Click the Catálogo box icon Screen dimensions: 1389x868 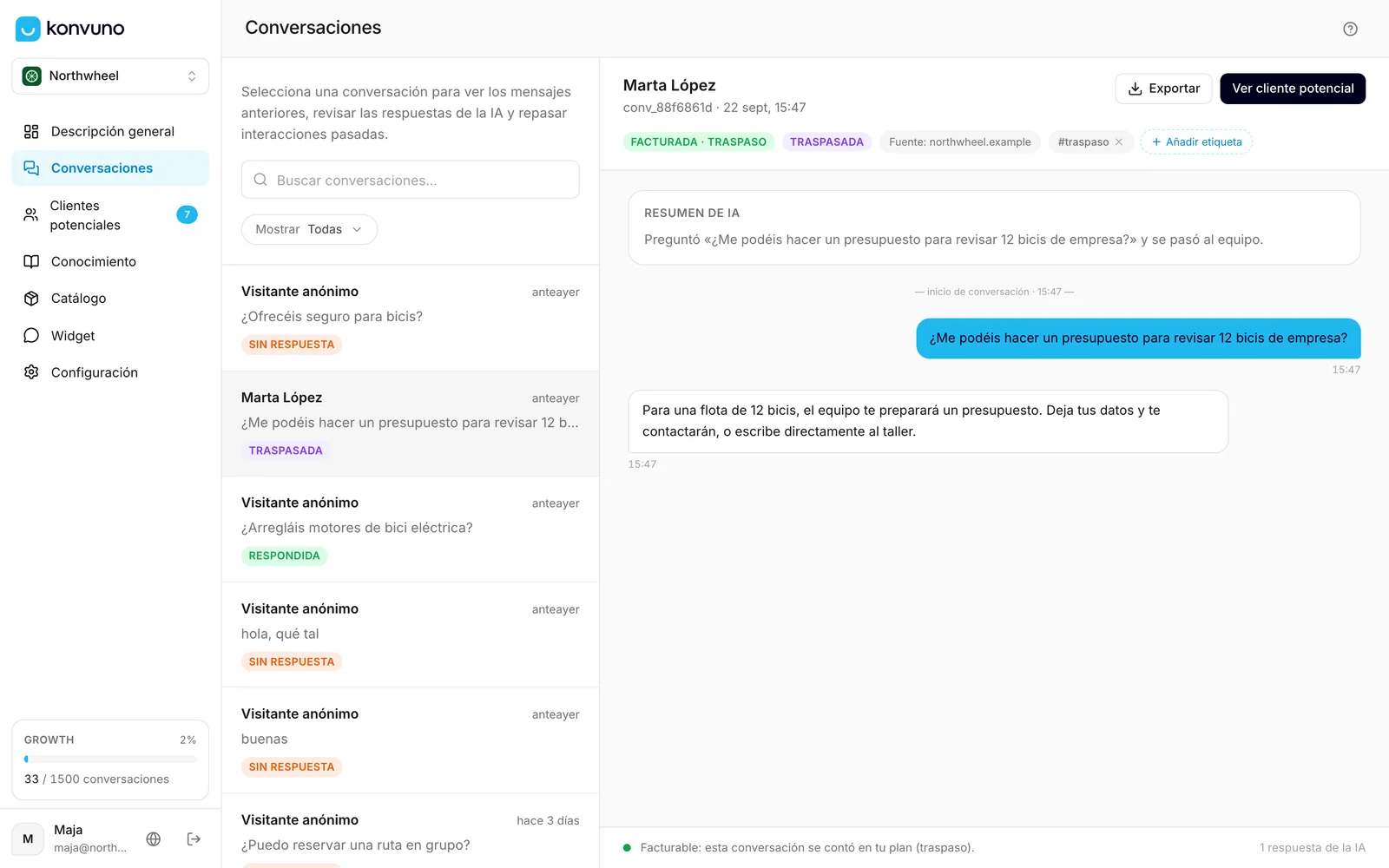(31, 299)
